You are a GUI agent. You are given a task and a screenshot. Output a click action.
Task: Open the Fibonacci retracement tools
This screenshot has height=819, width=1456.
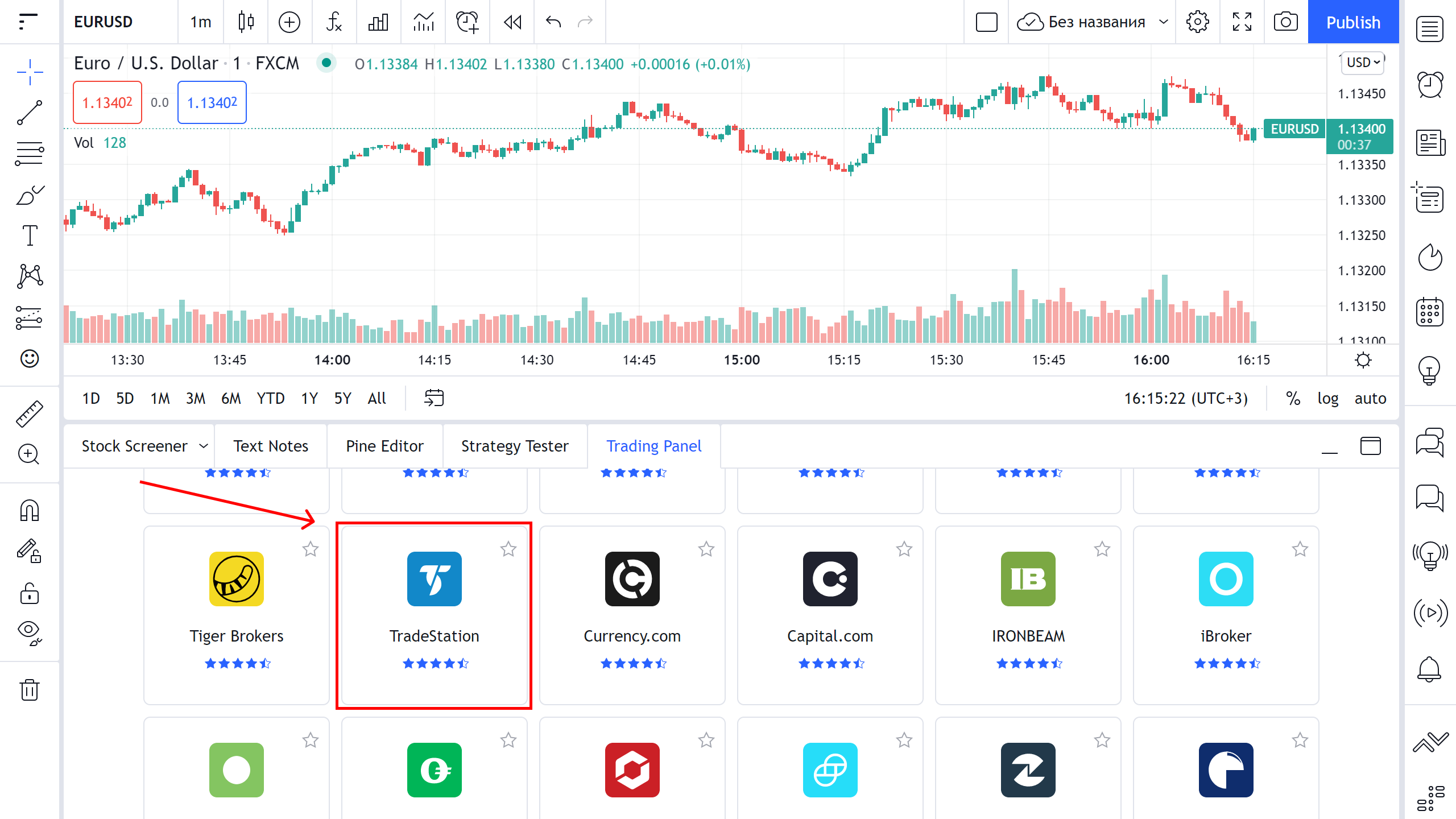[x=30, y=154]
